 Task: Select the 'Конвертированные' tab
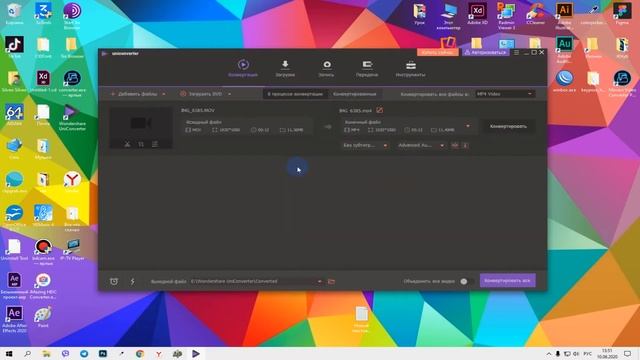(354, 94)
